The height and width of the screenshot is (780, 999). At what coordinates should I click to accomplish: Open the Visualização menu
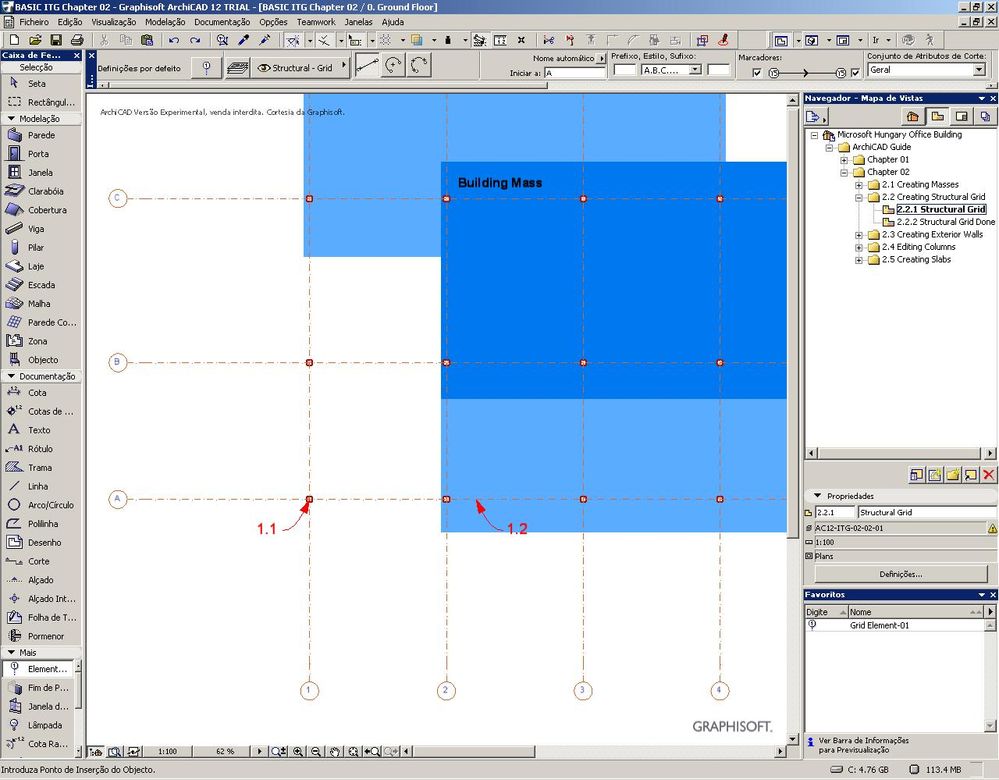click(113, 22)
